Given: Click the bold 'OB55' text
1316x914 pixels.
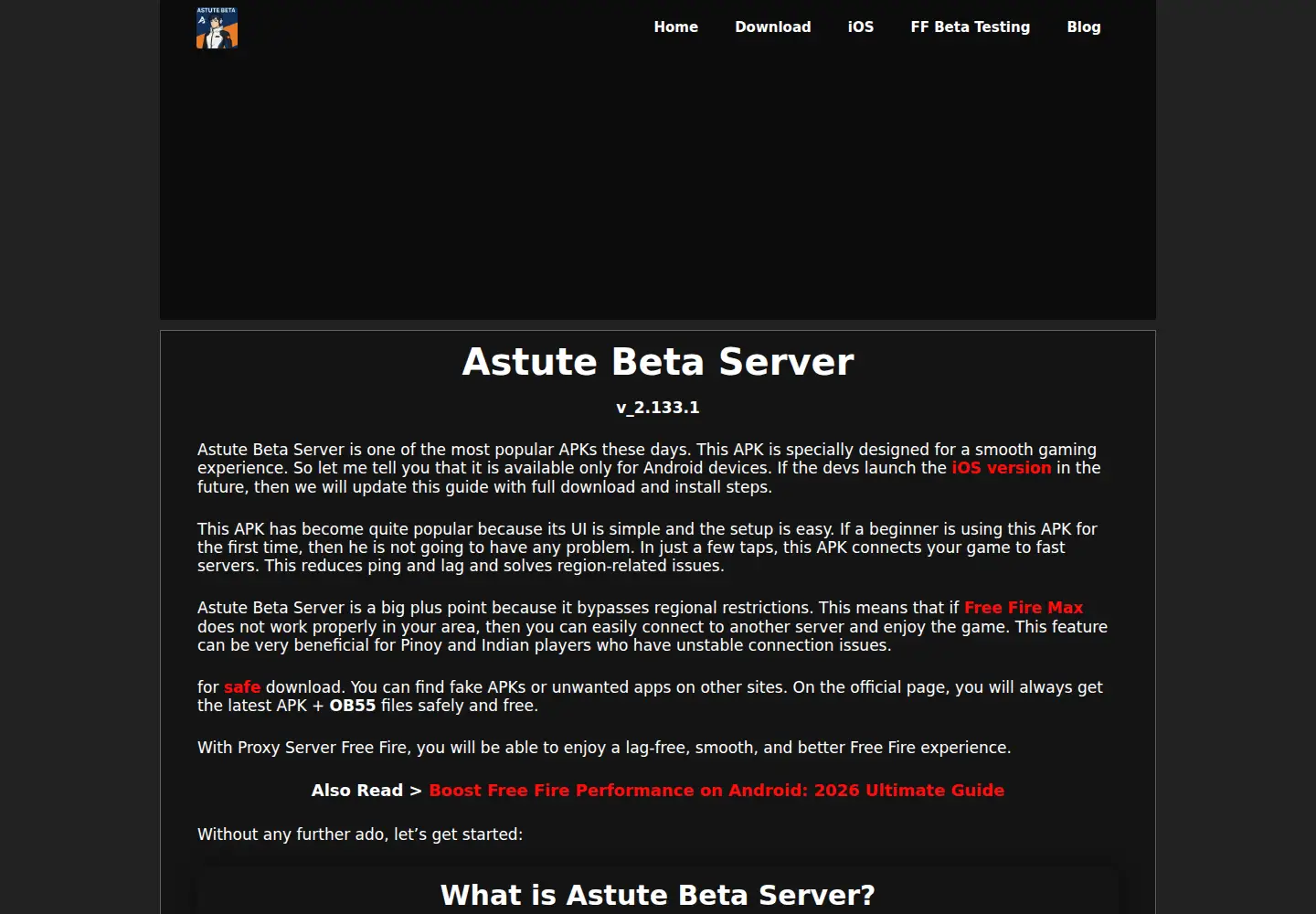Looking at the screenshot, I should [353, 706].
